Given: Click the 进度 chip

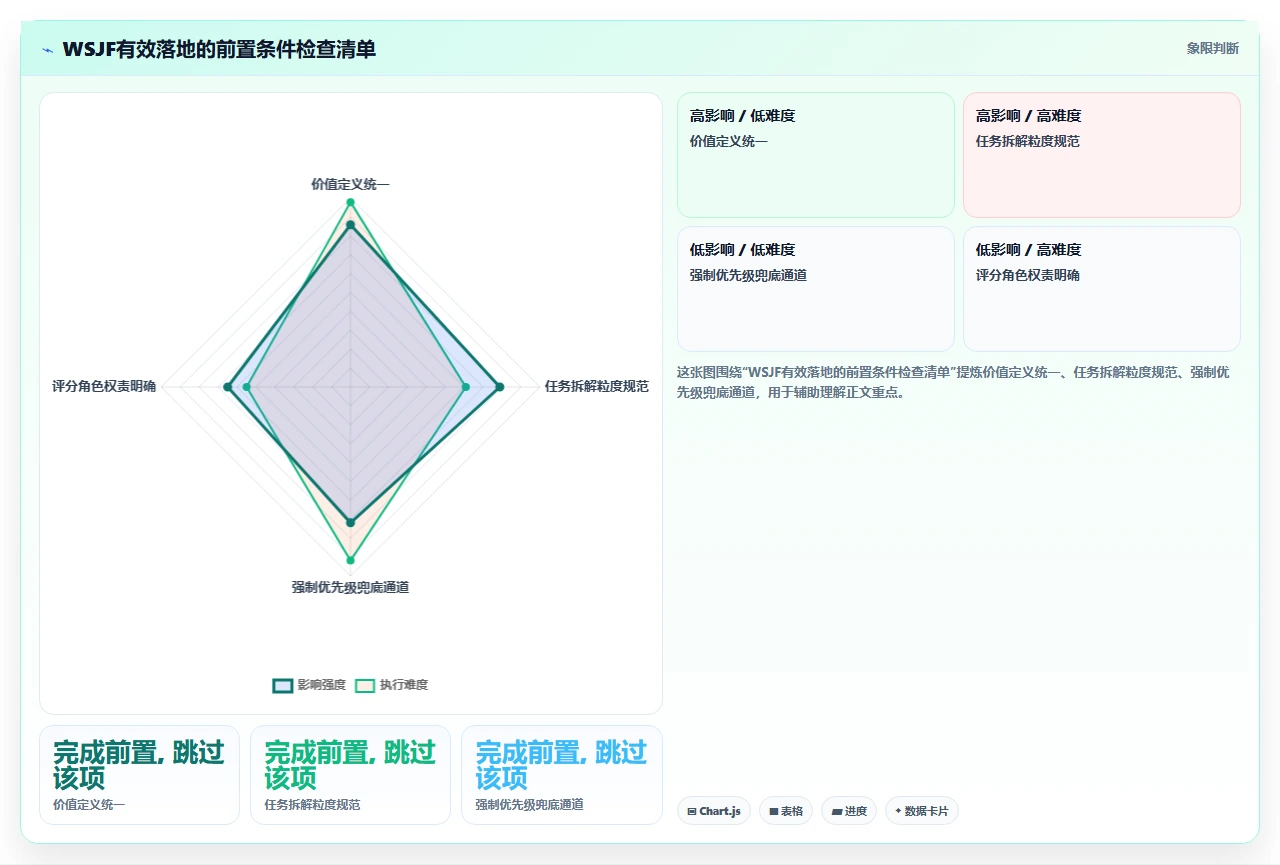Looking at the screenshot, I should pyautogui.click(x=850, y=811).
